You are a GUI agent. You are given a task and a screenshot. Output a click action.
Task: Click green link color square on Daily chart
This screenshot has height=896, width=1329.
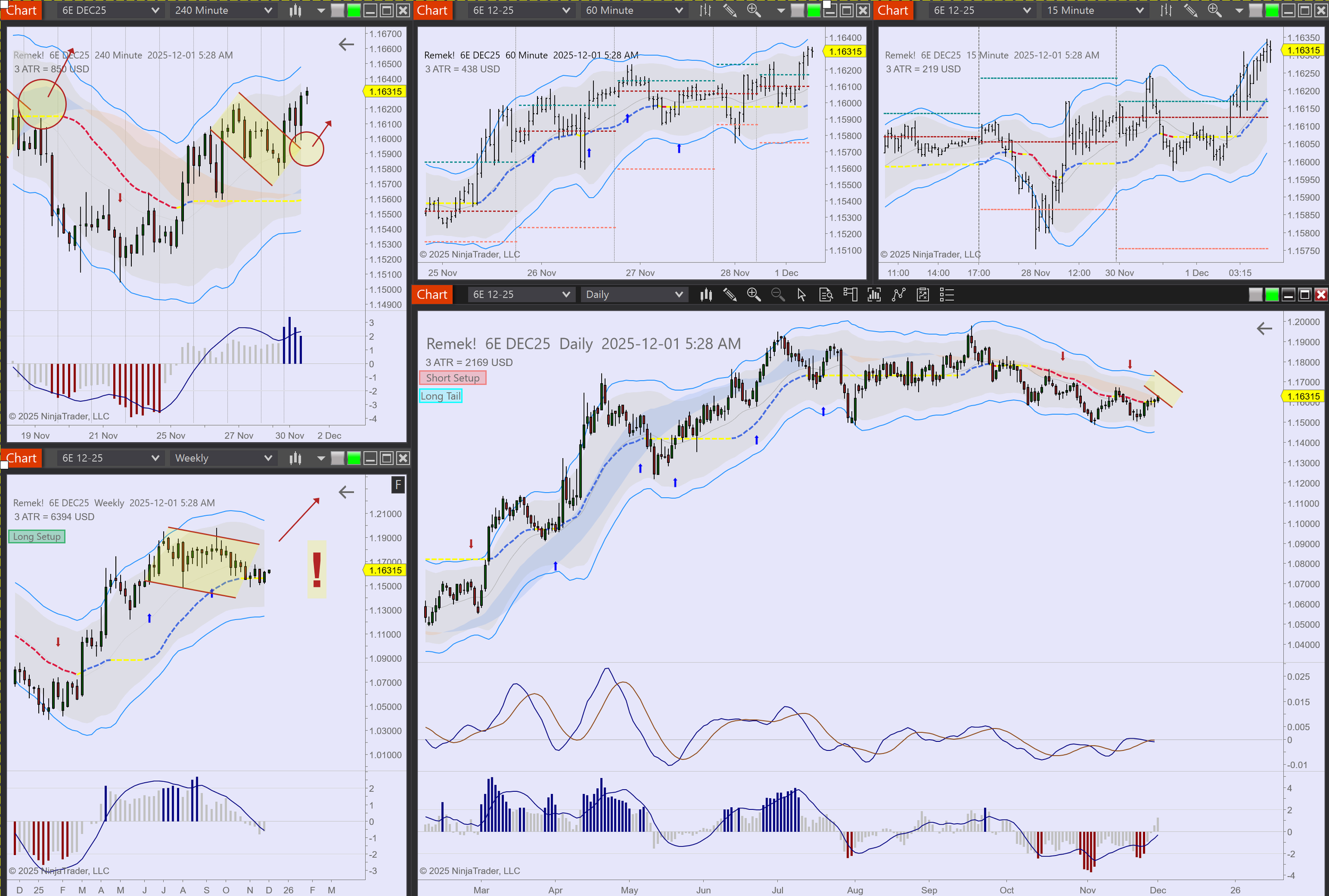(x=1271, y=295)
